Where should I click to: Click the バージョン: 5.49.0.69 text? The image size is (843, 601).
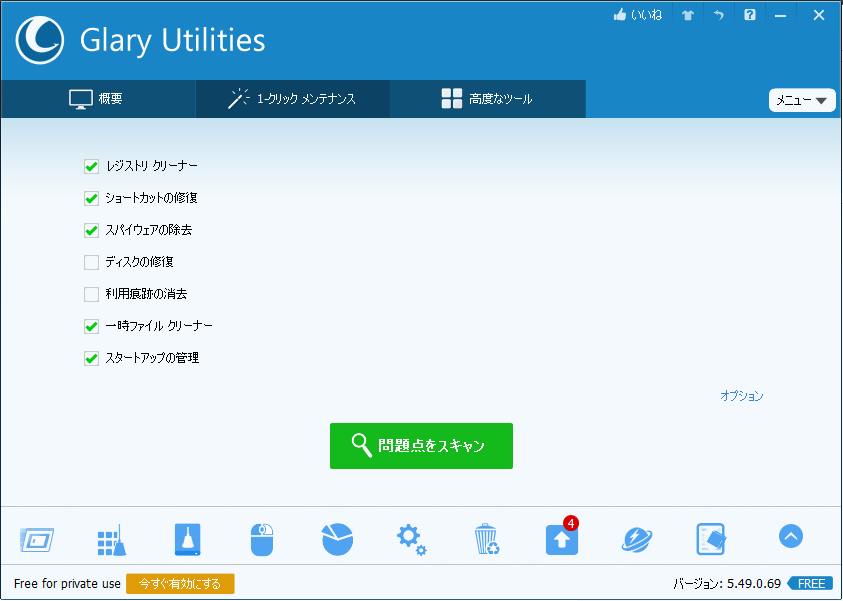point(727,583)
